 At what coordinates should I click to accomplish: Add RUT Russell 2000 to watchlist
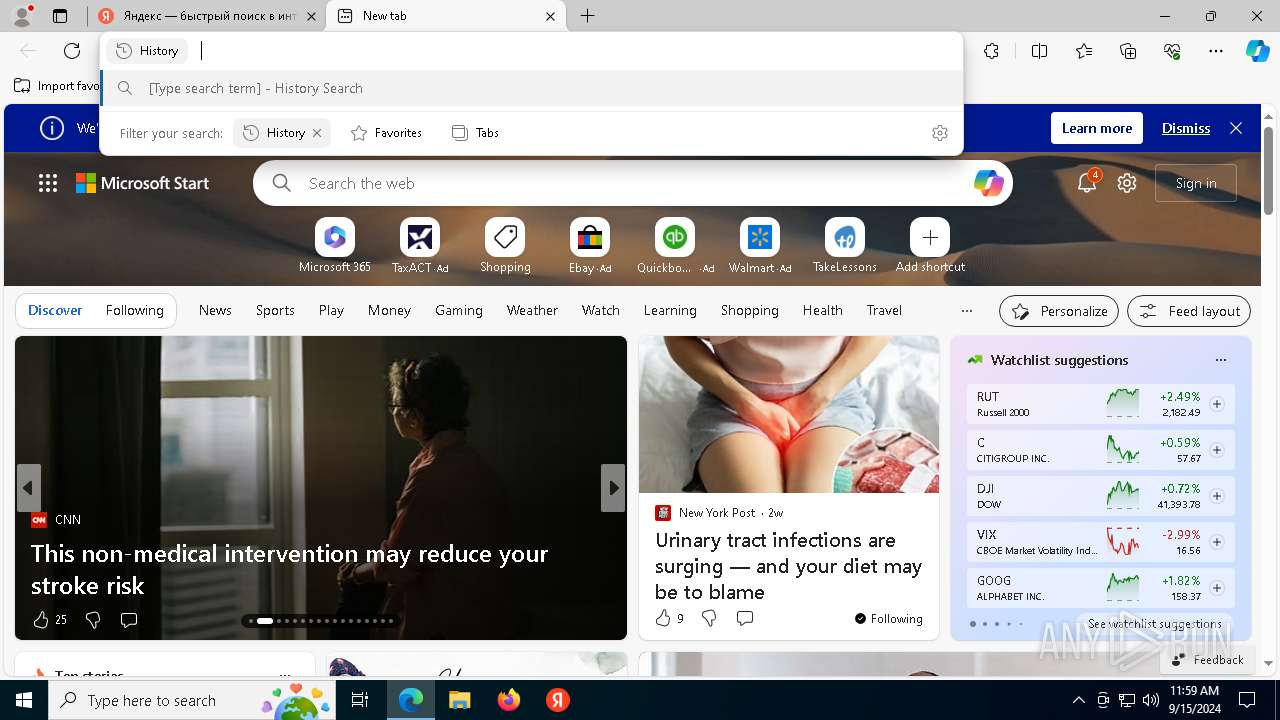1217,404
